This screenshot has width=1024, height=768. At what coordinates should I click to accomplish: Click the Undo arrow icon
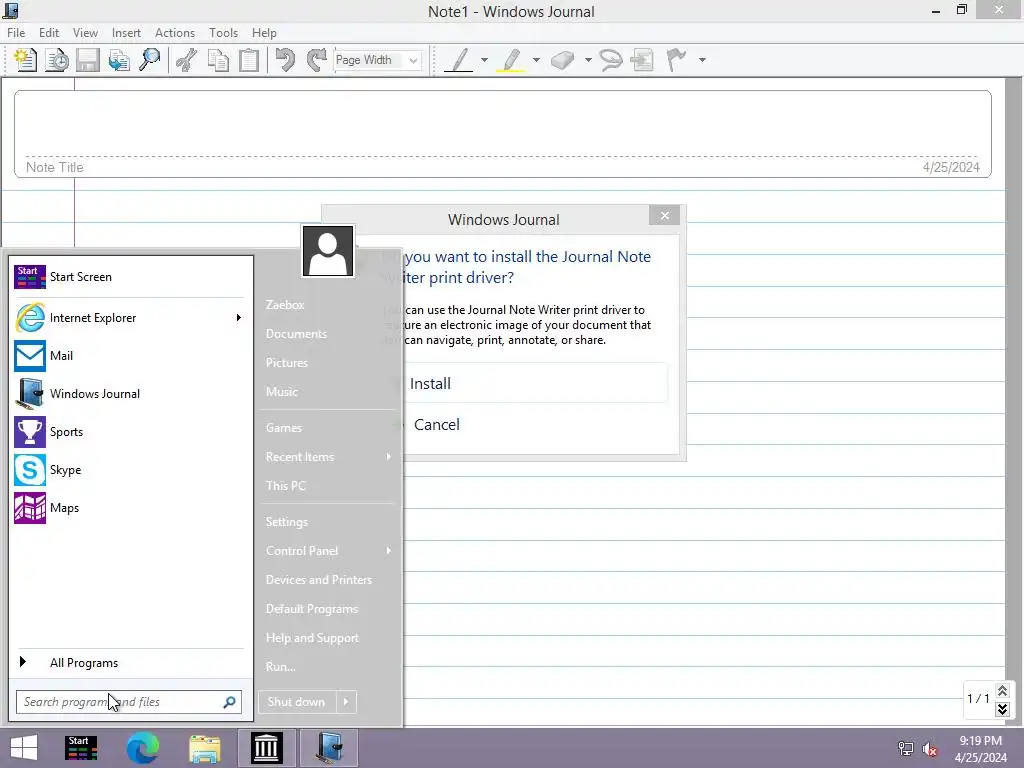tap(285, 60)
